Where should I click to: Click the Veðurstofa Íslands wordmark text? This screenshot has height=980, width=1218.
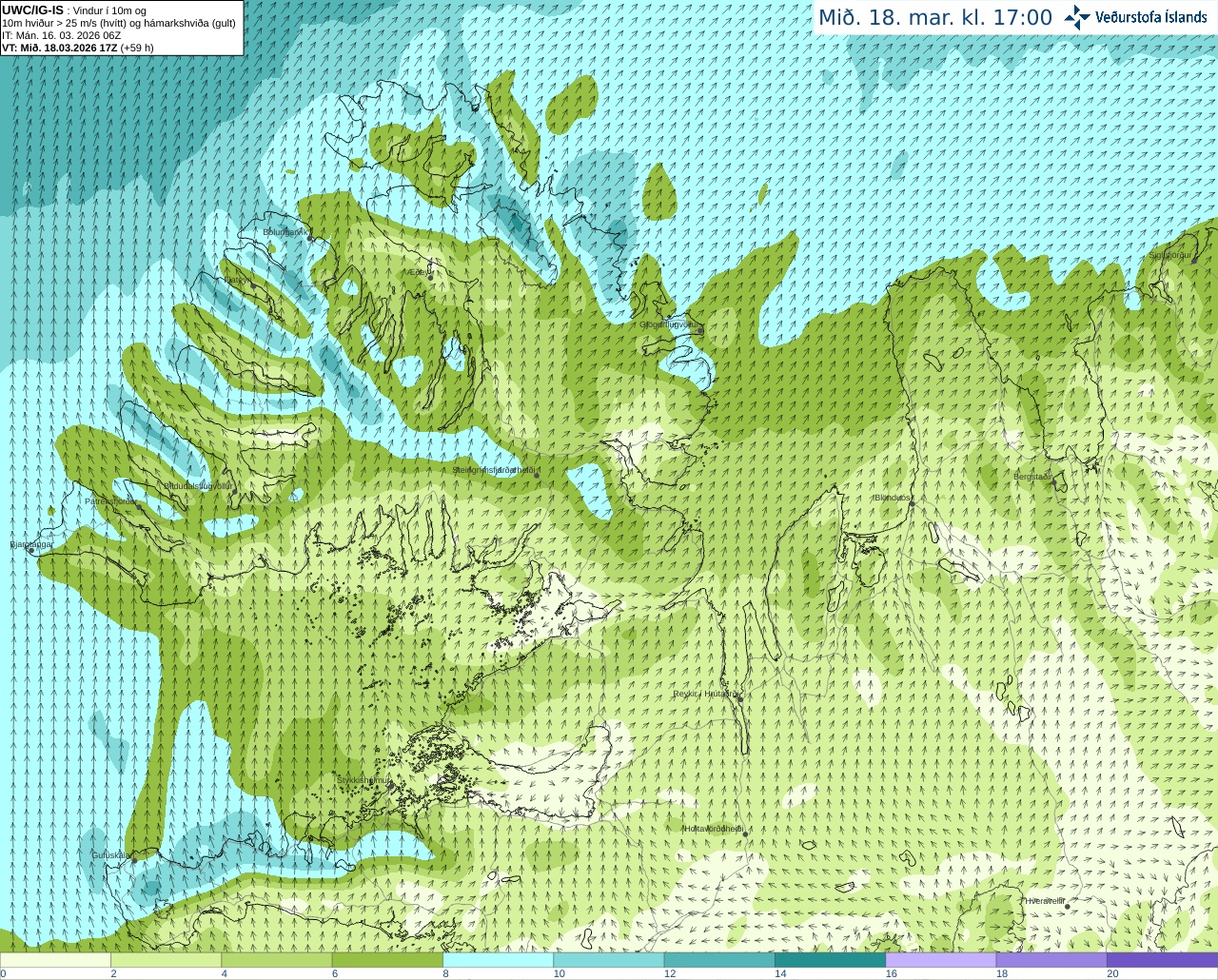pyautogui.click(x=1150, y=17)
